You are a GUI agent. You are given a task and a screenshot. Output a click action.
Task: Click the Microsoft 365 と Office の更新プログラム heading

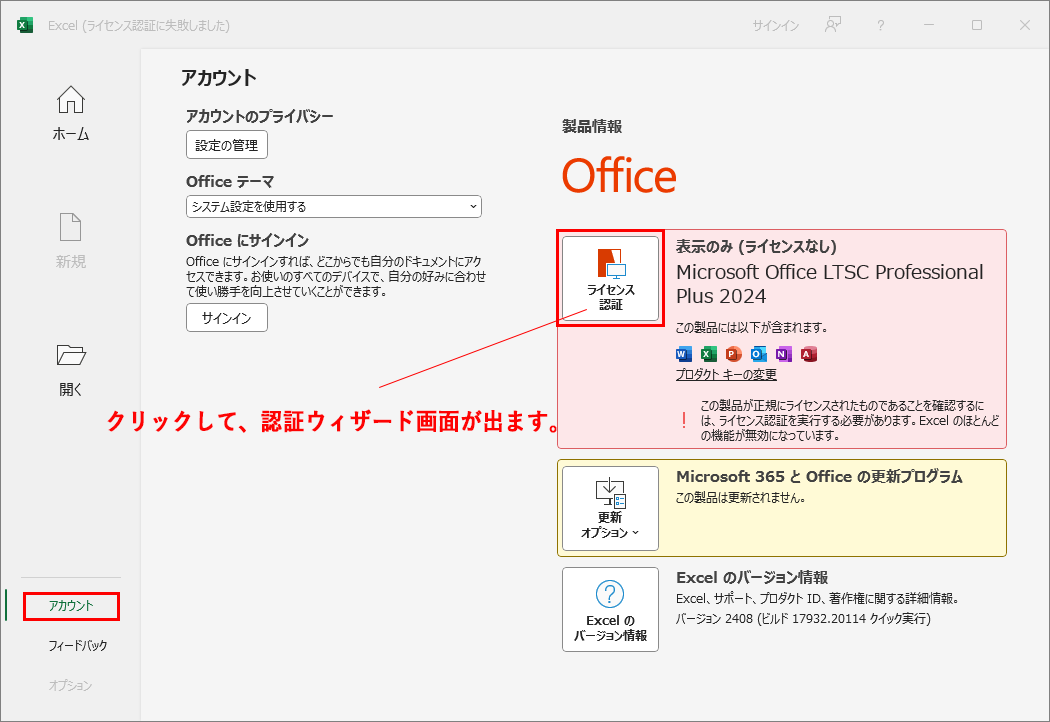point(819,477)
